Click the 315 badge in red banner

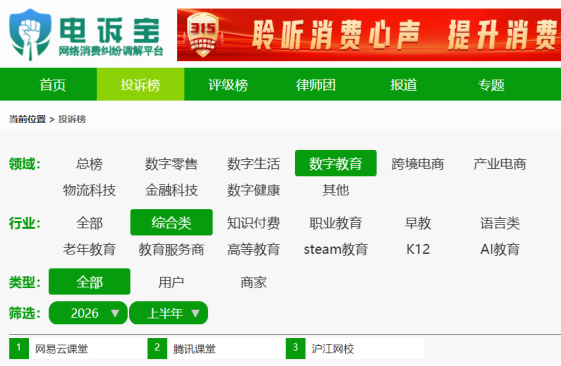pos(203,35)
